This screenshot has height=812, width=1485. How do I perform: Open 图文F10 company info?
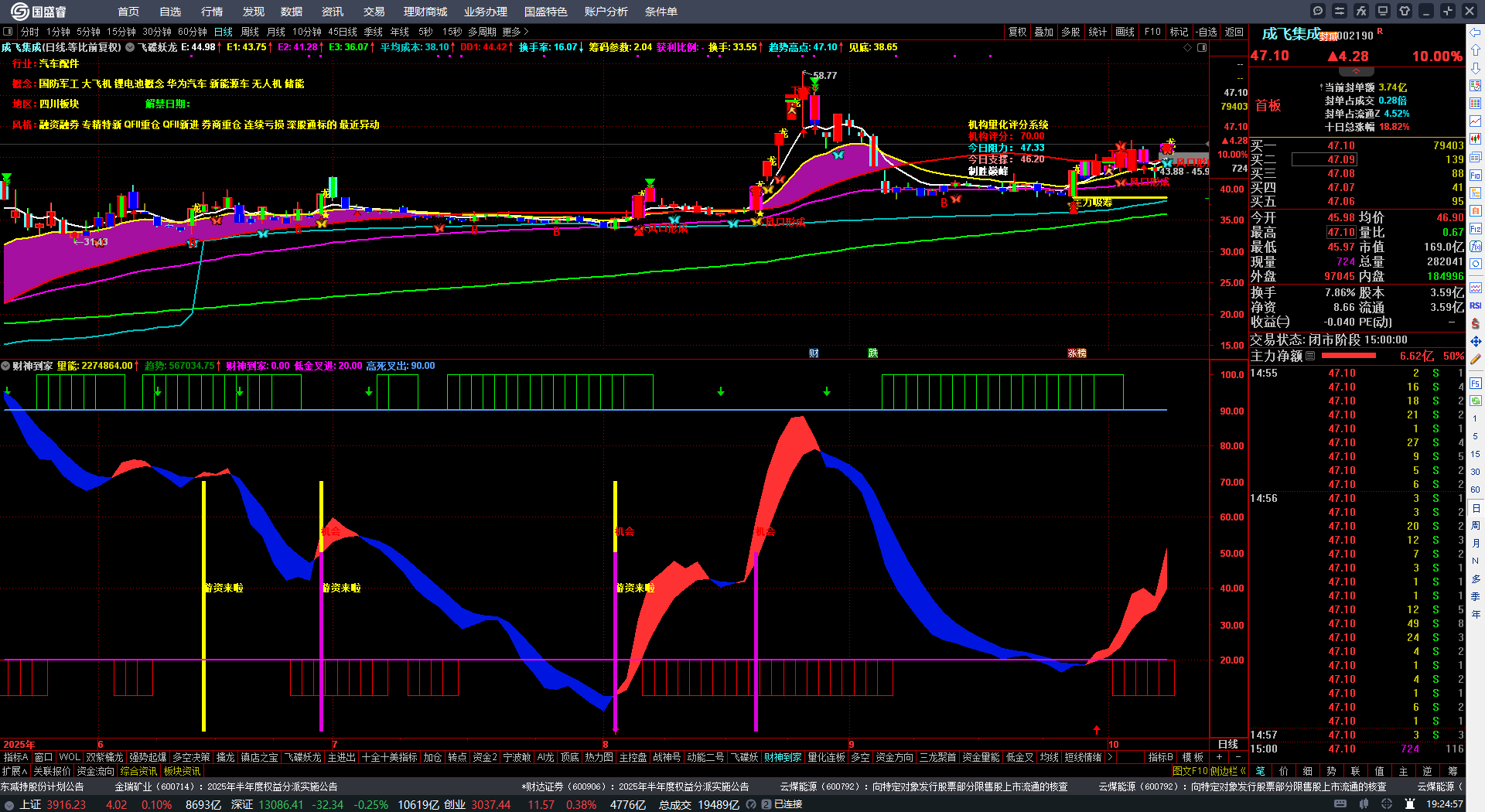pyautogui.click(x=1190, y=771)
